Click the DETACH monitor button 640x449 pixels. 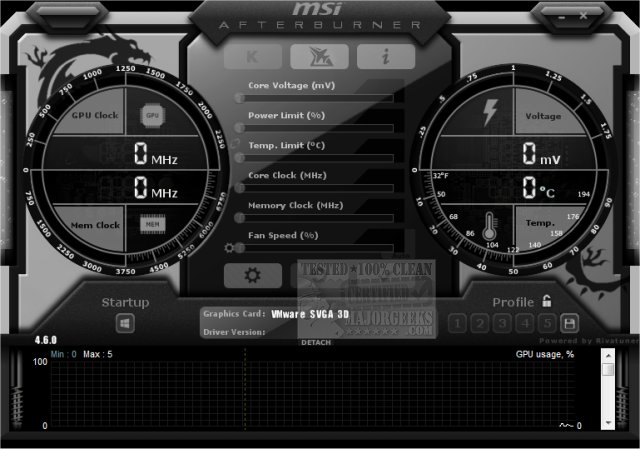pos(316,342)
